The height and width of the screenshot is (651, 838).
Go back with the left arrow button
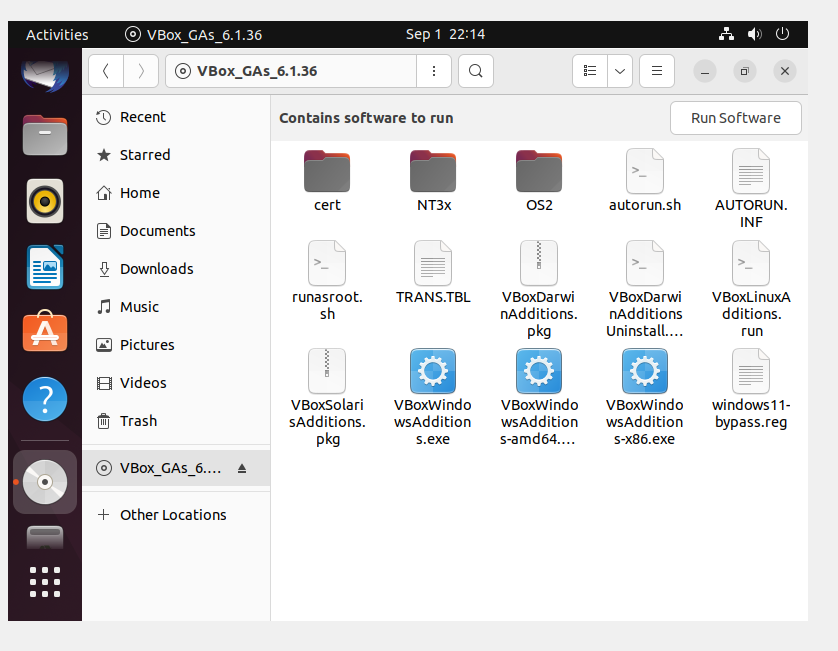pyautogui.click(x=106, y=71)
